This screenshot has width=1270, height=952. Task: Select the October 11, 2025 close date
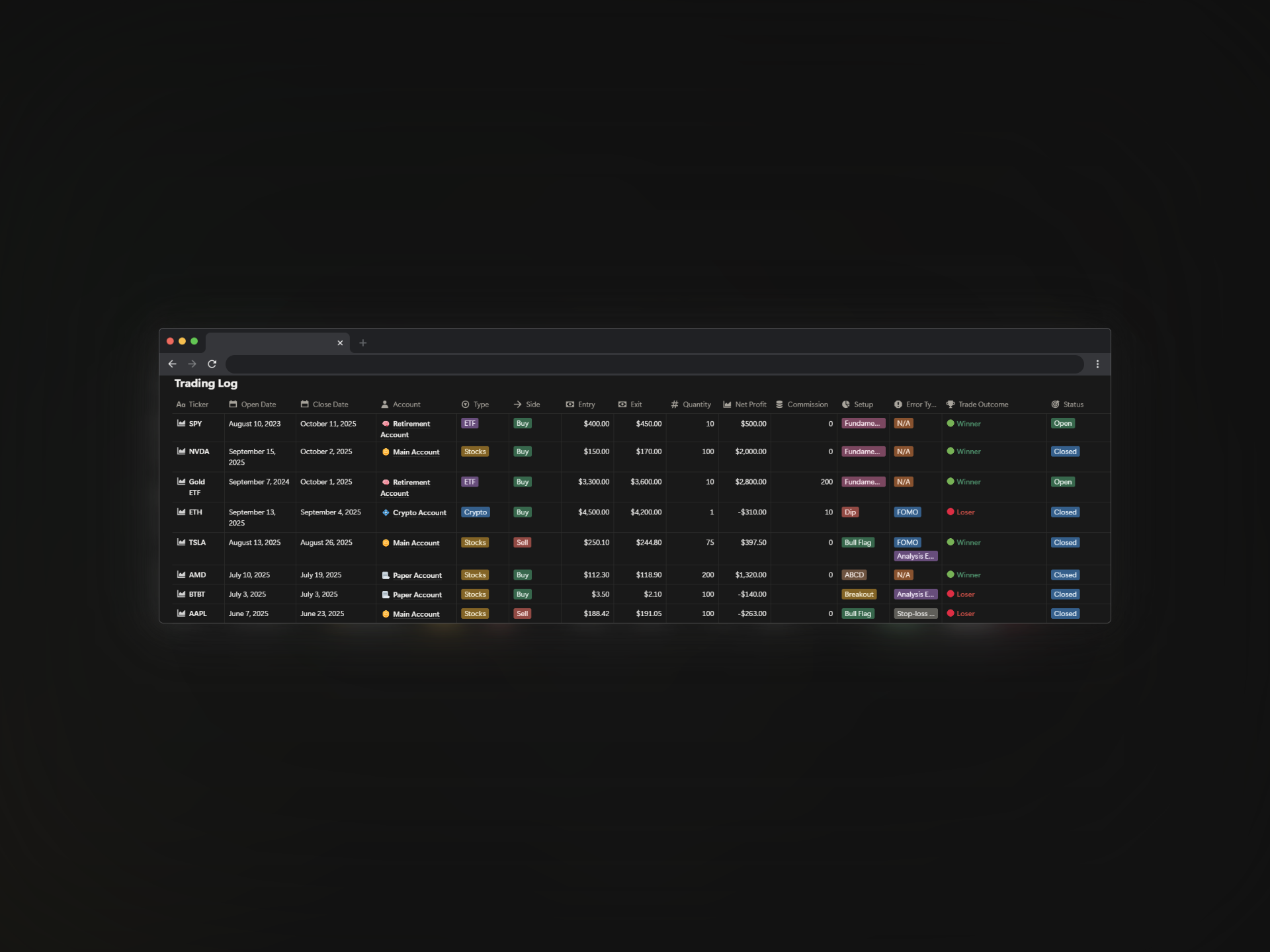(x=328, y=424)
